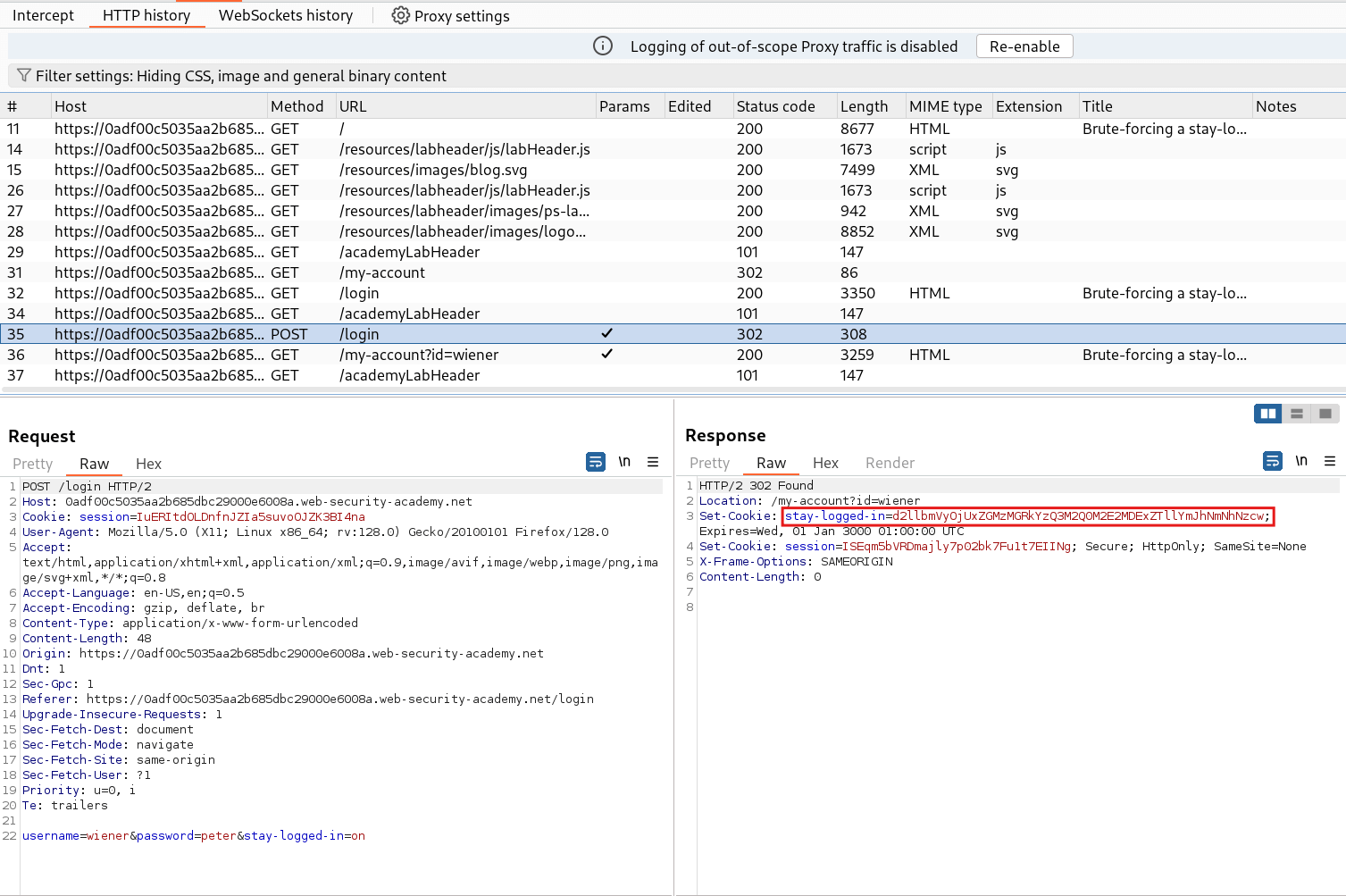Viewport: 1346px width, 896px height.
Task: Toggle \n character display in the Response panel
Action: 1301,461
